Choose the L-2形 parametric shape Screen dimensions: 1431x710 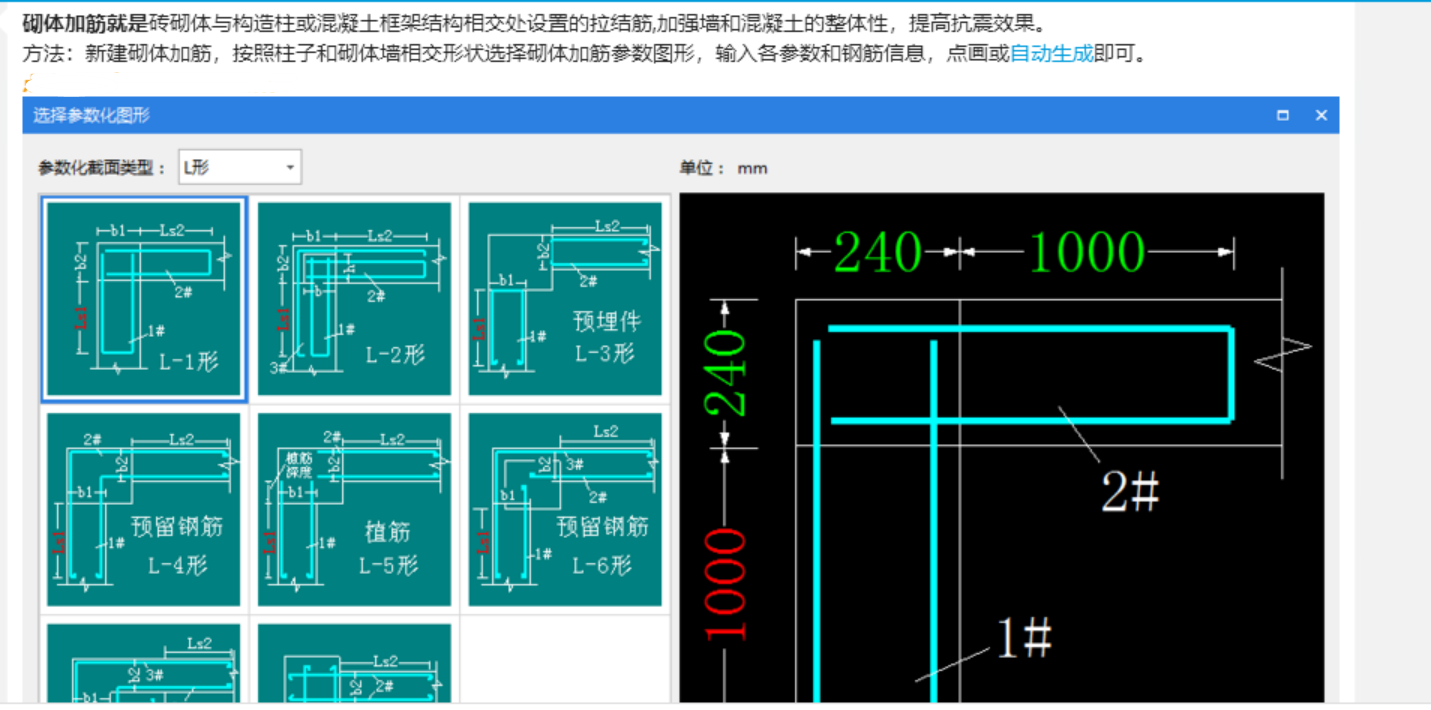(x=354, y=299)
